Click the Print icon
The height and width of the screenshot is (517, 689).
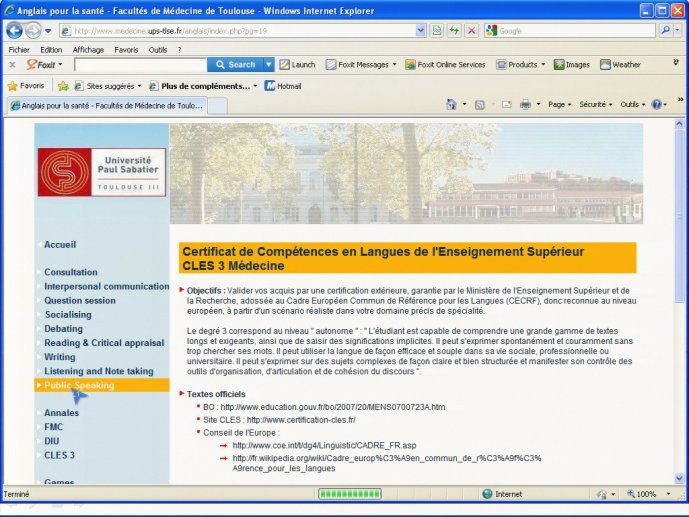[525, 105]
